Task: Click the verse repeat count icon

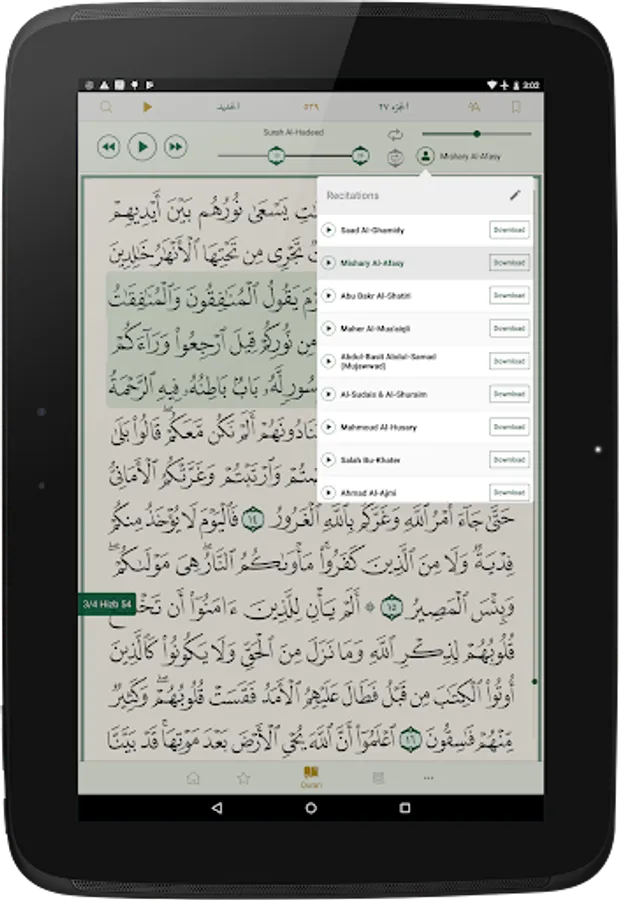Action: 395,157
